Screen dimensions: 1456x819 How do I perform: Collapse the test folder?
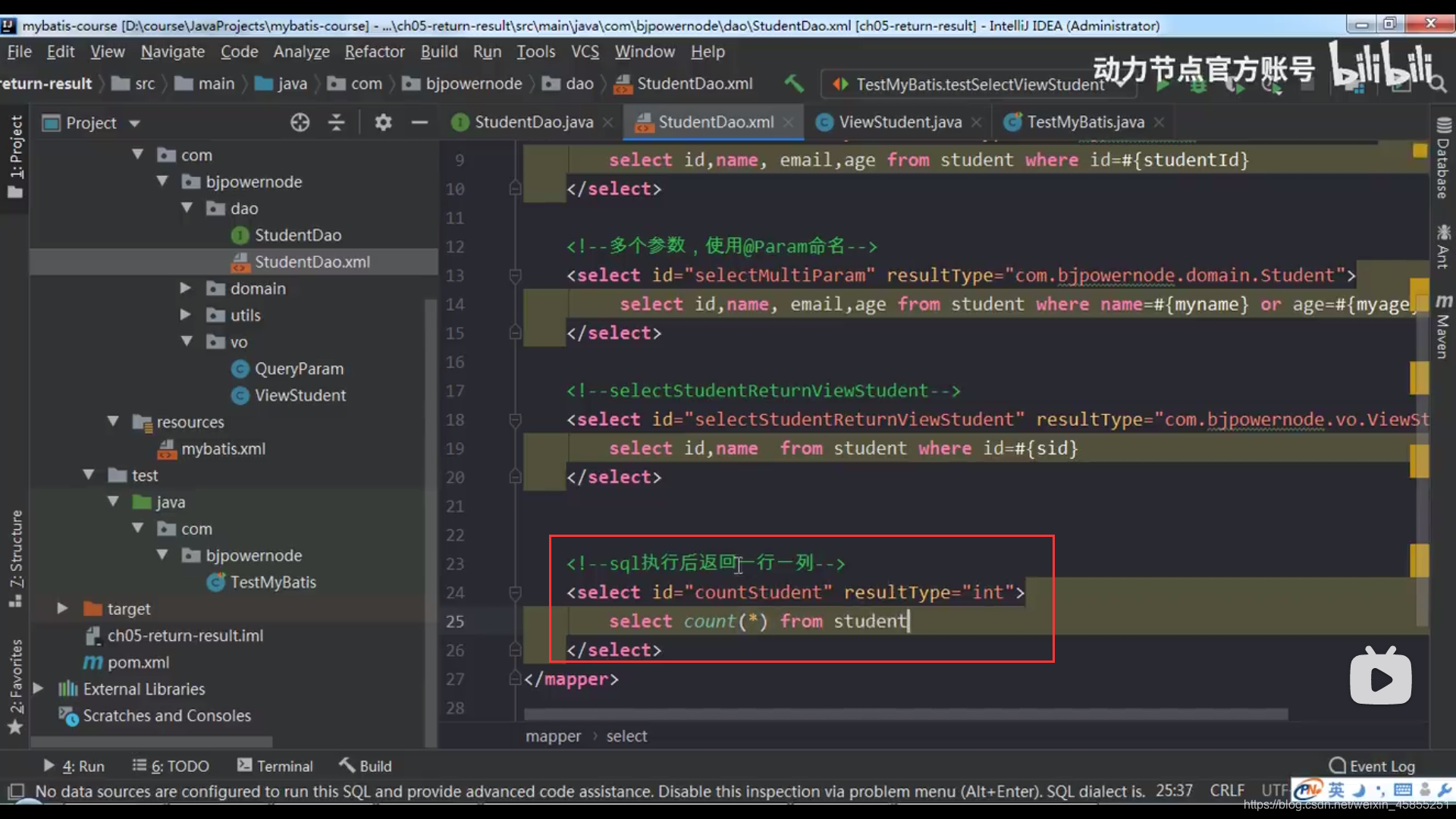(x=89, y=475)
